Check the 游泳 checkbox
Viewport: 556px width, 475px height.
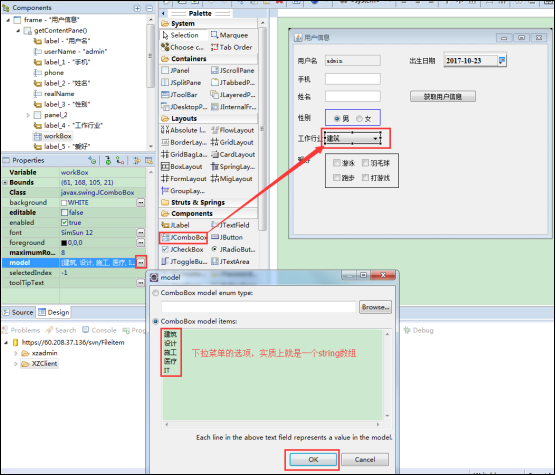[337, 163]
